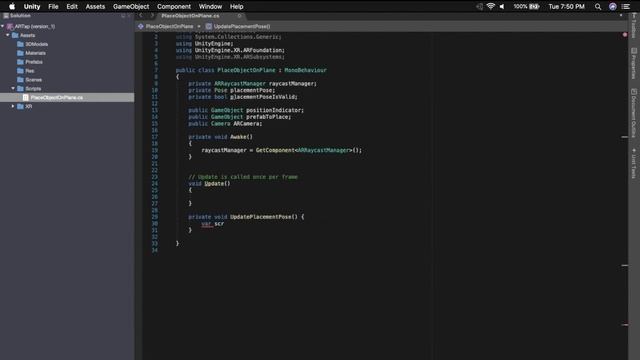Open the Unit Tests side pad

634,163
